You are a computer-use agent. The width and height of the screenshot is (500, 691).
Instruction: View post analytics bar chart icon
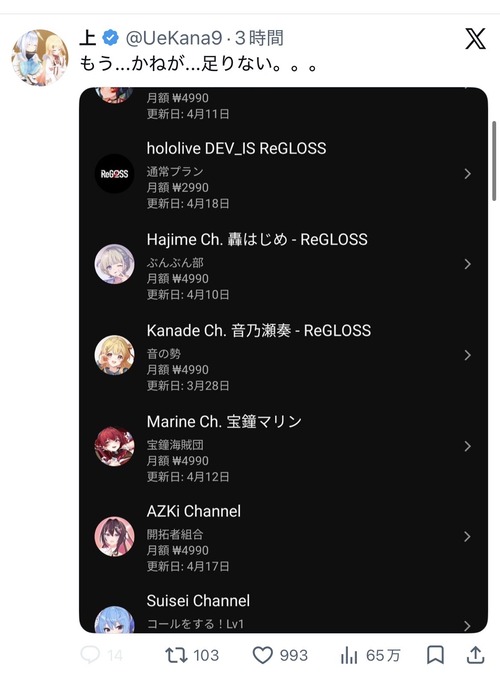(x=348, y=655)
